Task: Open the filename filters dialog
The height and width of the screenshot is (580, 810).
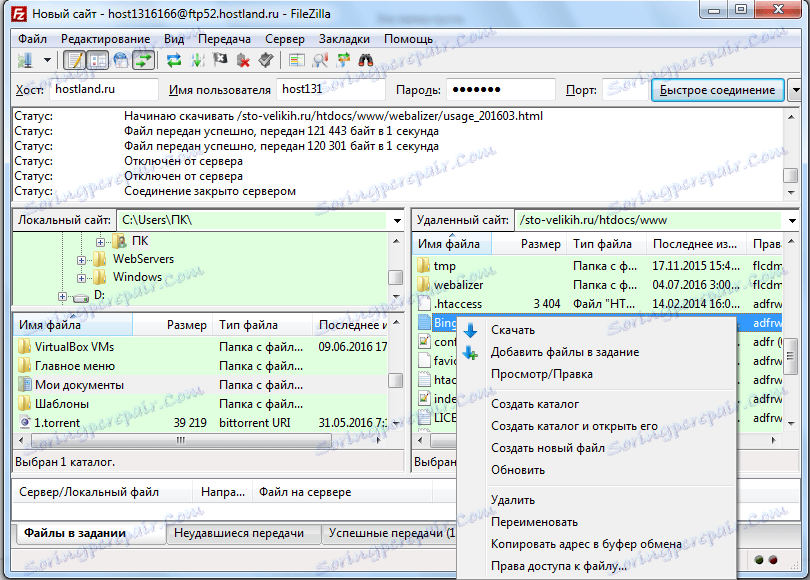Action: coord(297,60)
